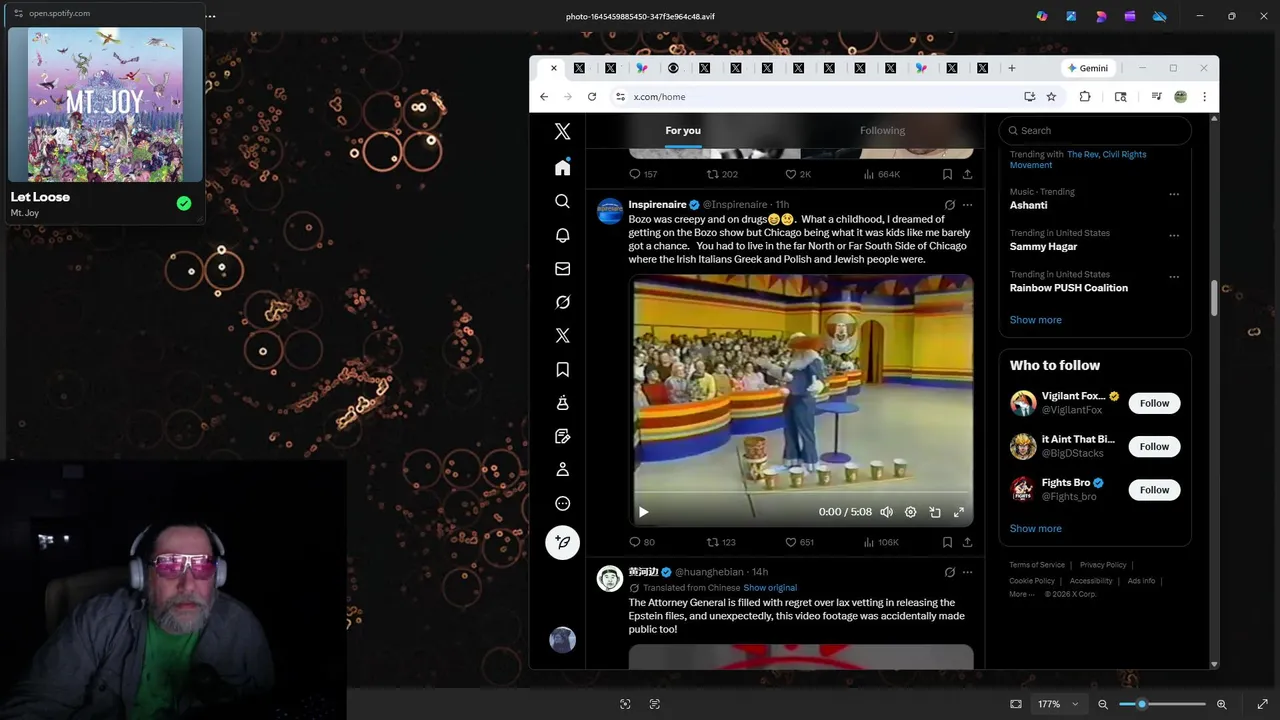
Task: Click Show original translation link
Action: (770, 588)
